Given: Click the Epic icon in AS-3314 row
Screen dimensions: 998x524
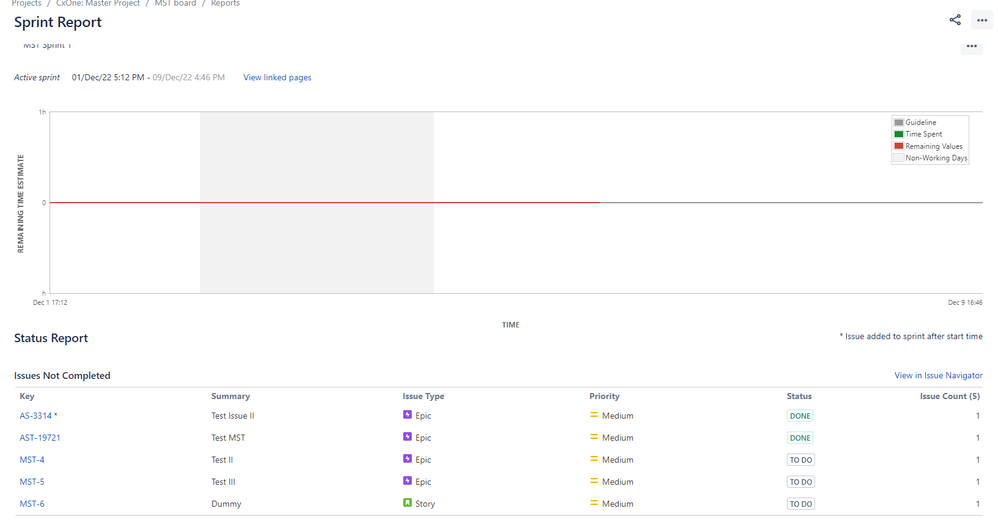Looking at the screenshot, I should click(407, 414).
